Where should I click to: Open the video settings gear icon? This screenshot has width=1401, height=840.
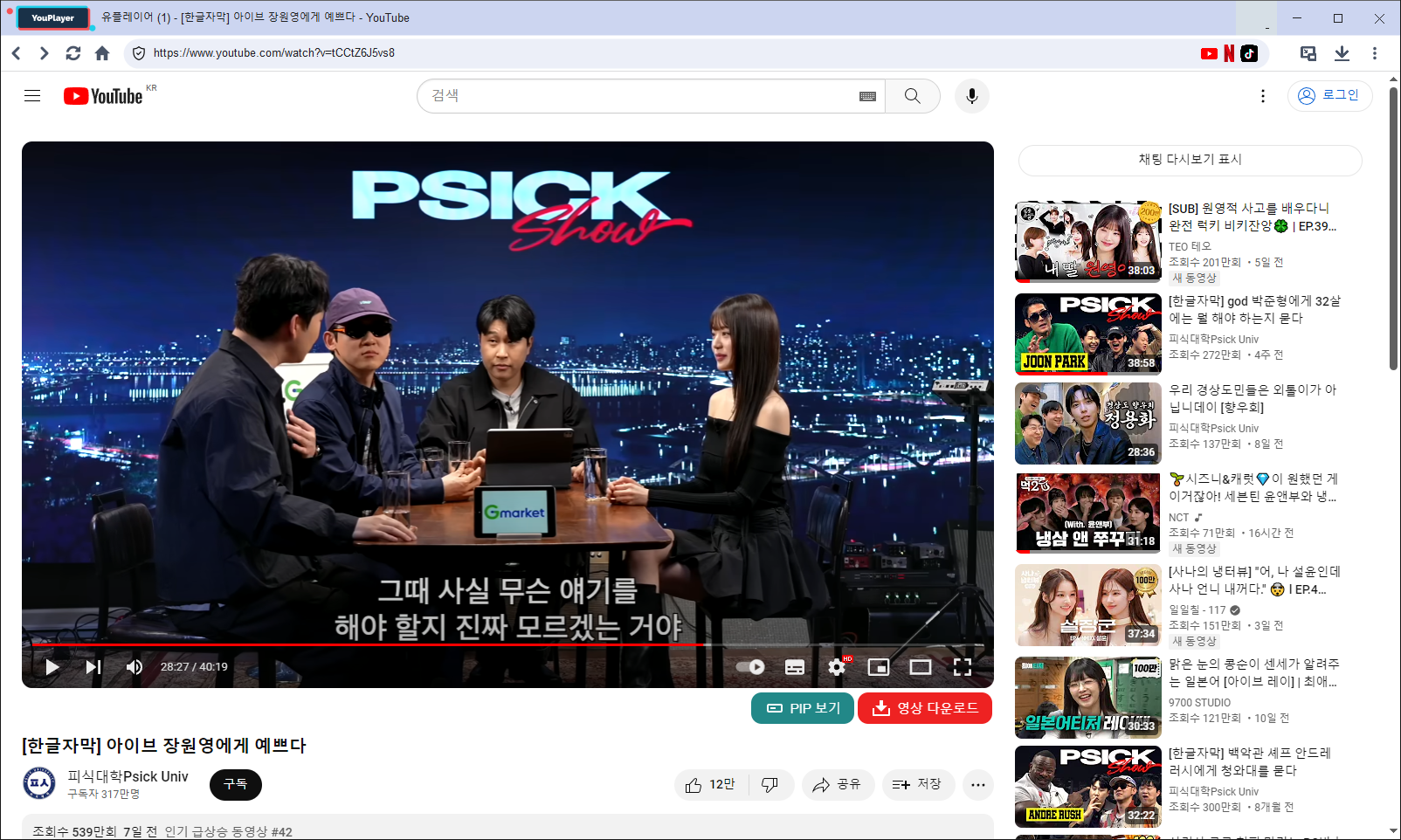(x=837, y=667)
